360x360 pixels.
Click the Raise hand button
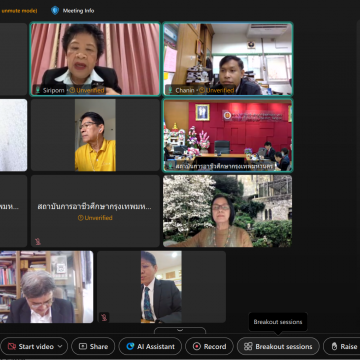coord(342,346)
